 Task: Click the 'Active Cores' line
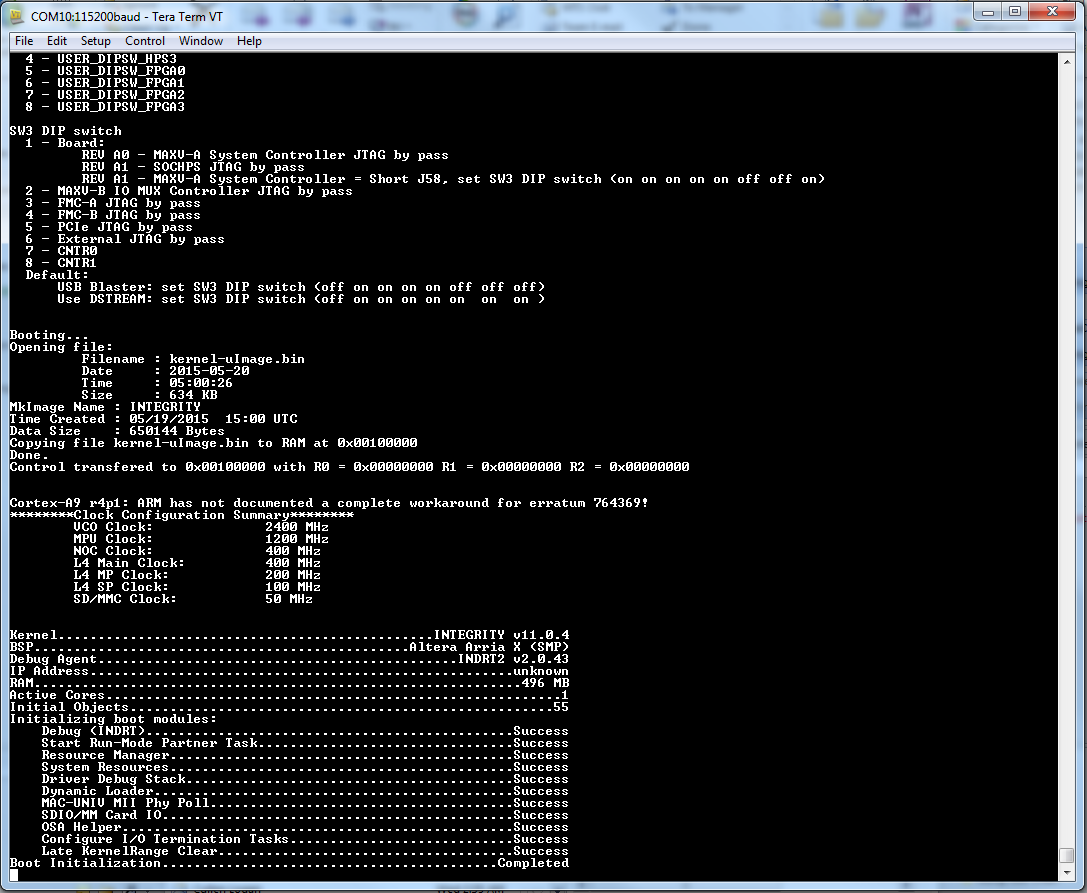tap(289, 695)
